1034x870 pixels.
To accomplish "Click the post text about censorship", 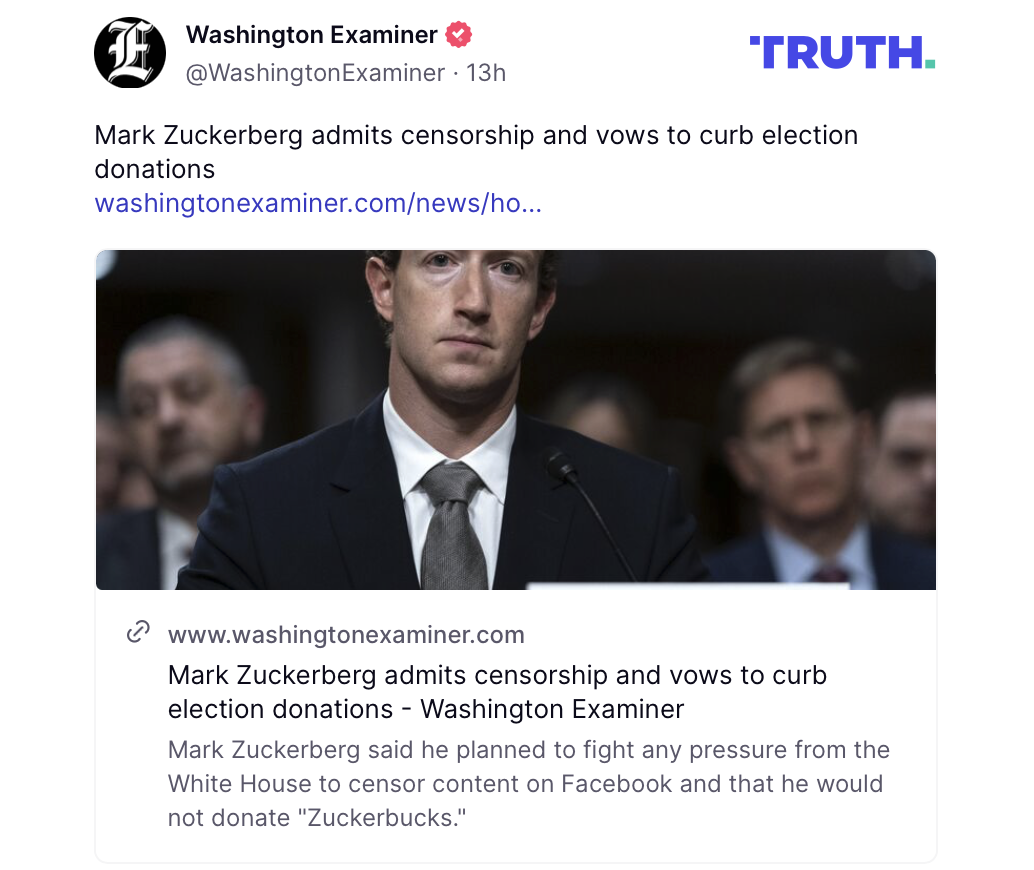I will tap(476, 152).
